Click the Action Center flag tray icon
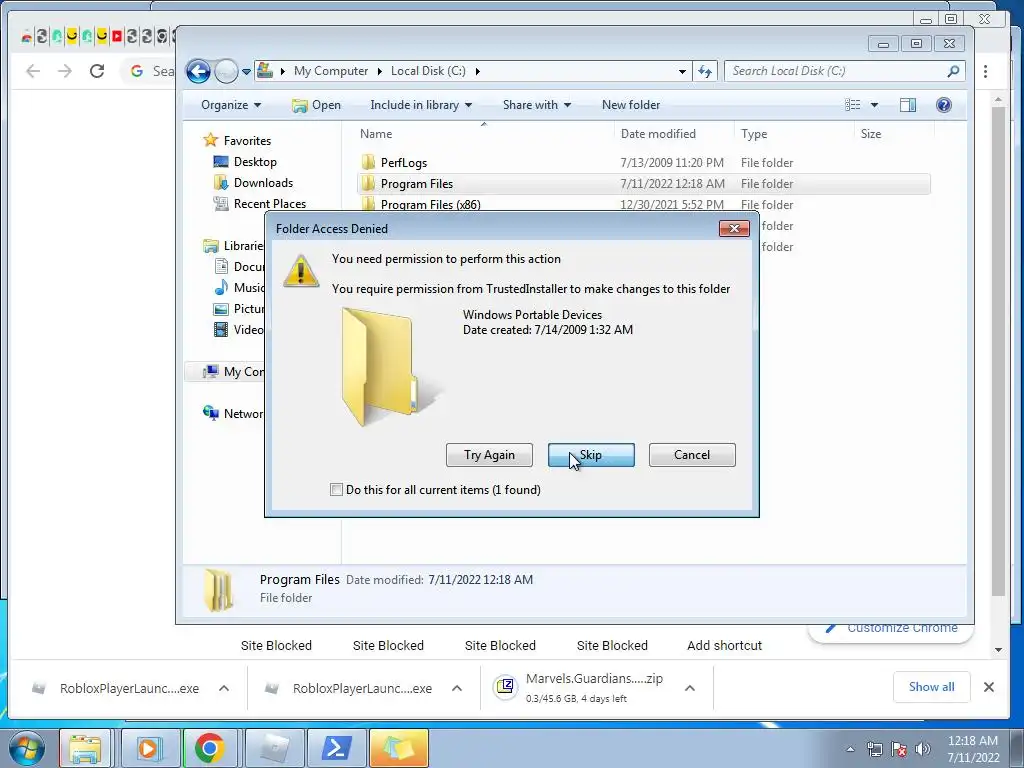This screenshot has height=768, width=1024. pyautogui.click(x=899, y=749)
